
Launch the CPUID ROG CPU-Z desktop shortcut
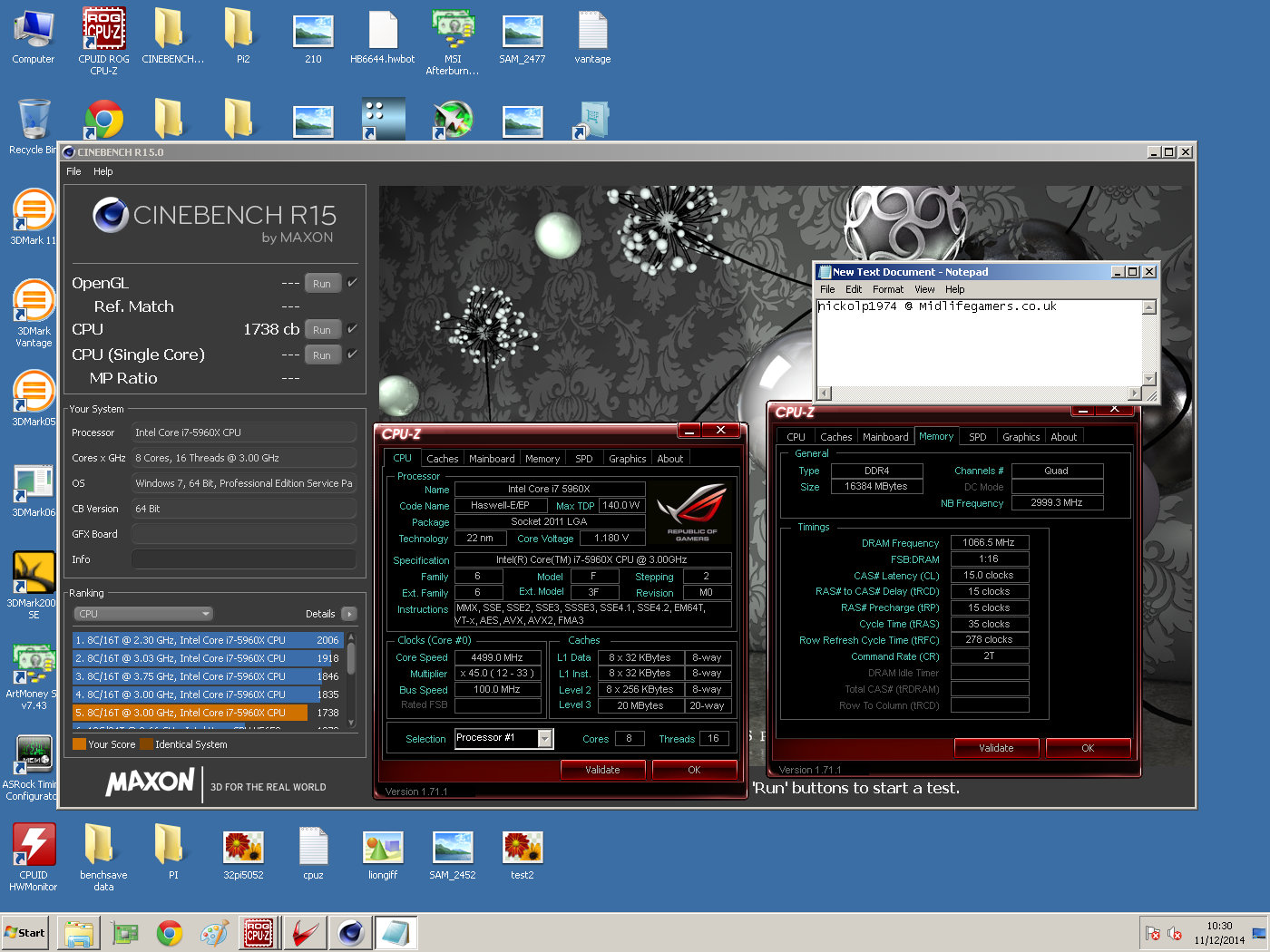[x=103, y=30]
